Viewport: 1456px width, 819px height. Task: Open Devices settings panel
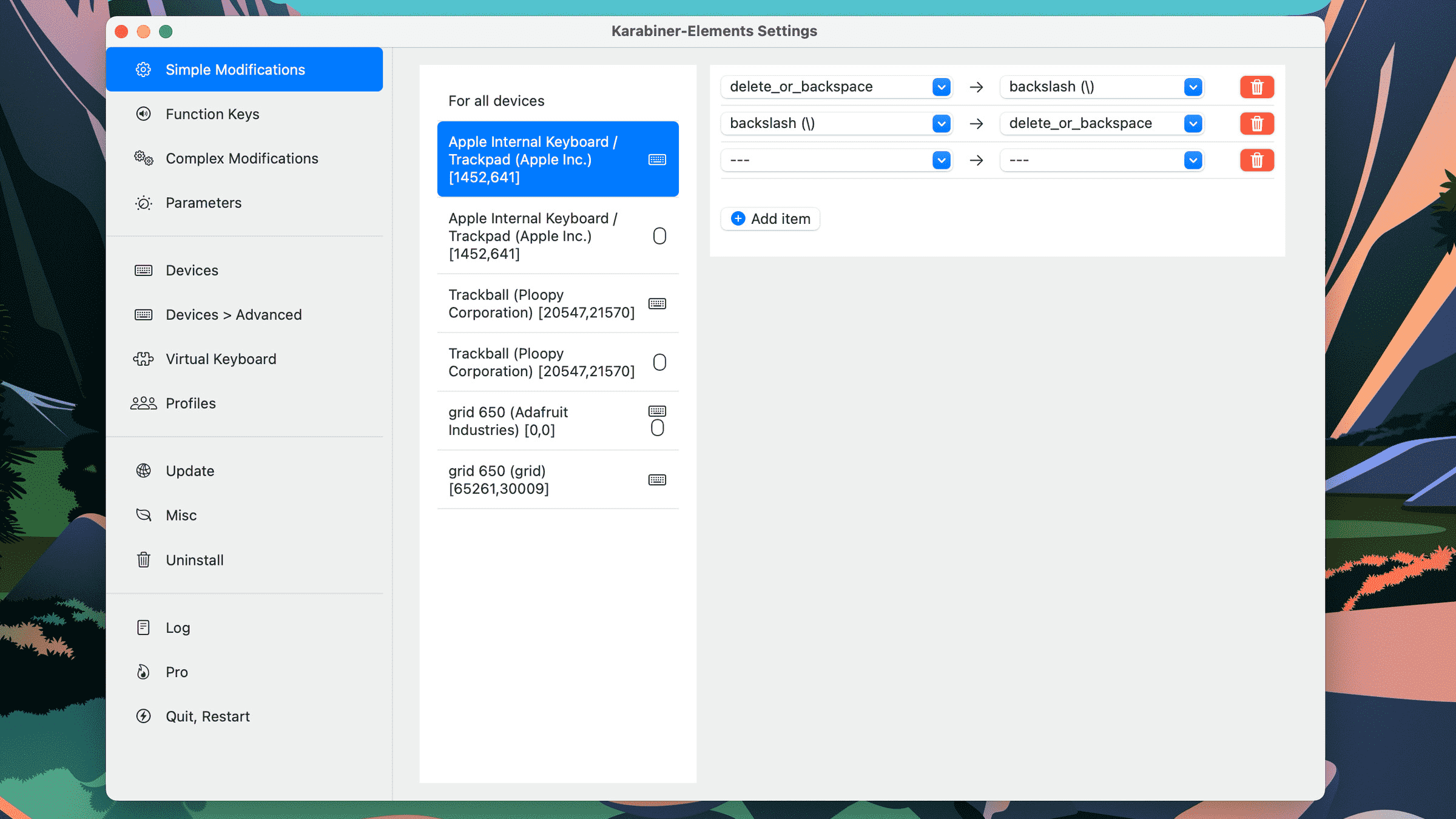(x=192, y=270)
